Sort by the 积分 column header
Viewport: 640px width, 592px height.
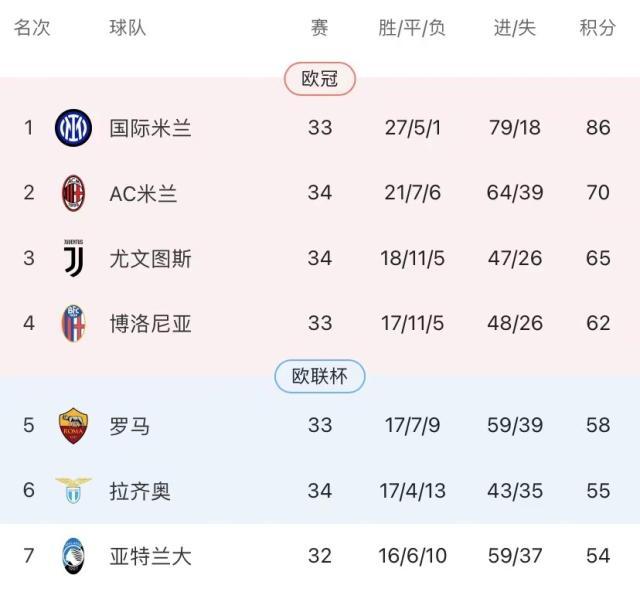(597, 28)
